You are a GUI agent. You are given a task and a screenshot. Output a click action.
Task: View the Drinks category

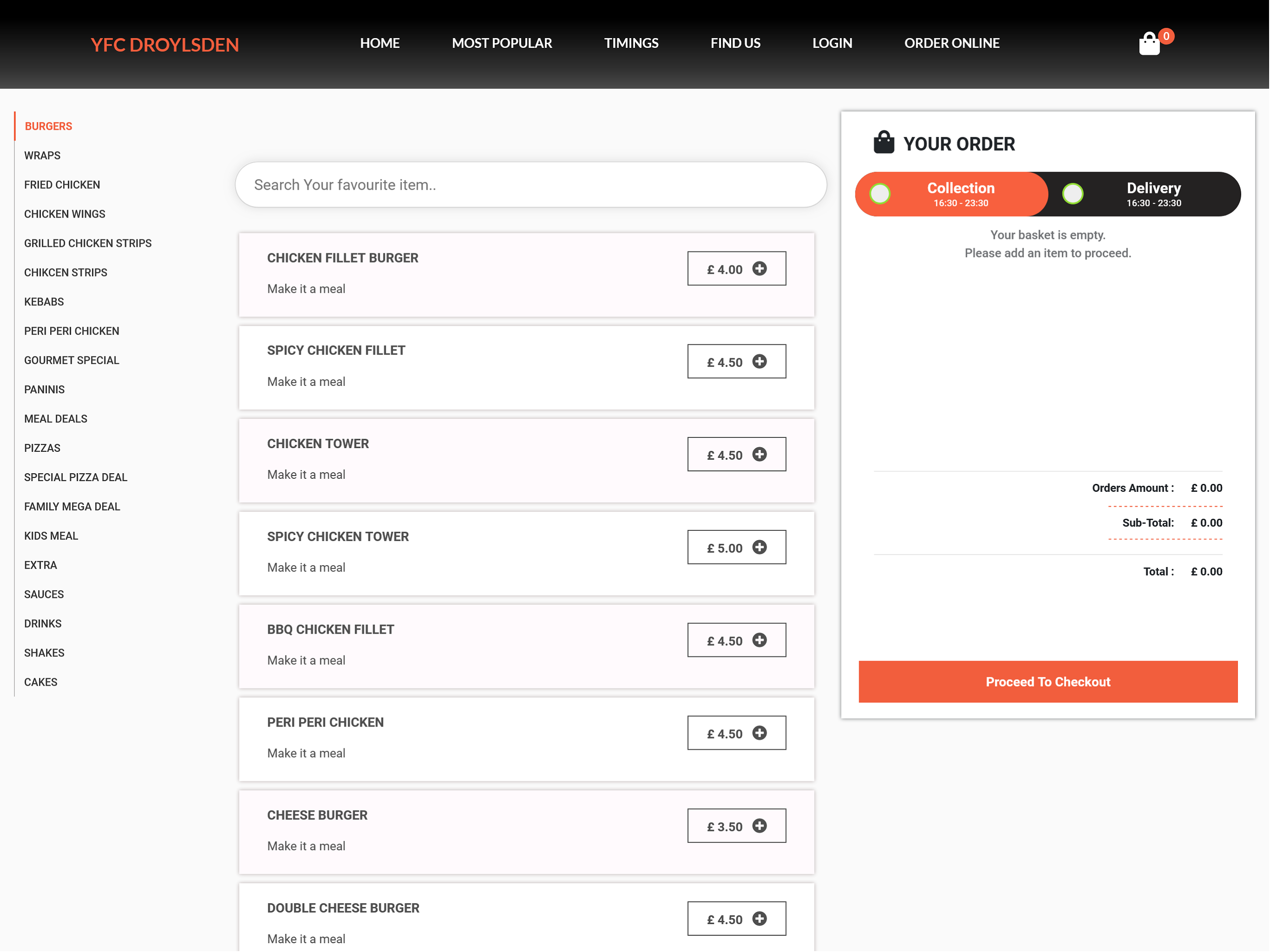click(x=43, y=624)
